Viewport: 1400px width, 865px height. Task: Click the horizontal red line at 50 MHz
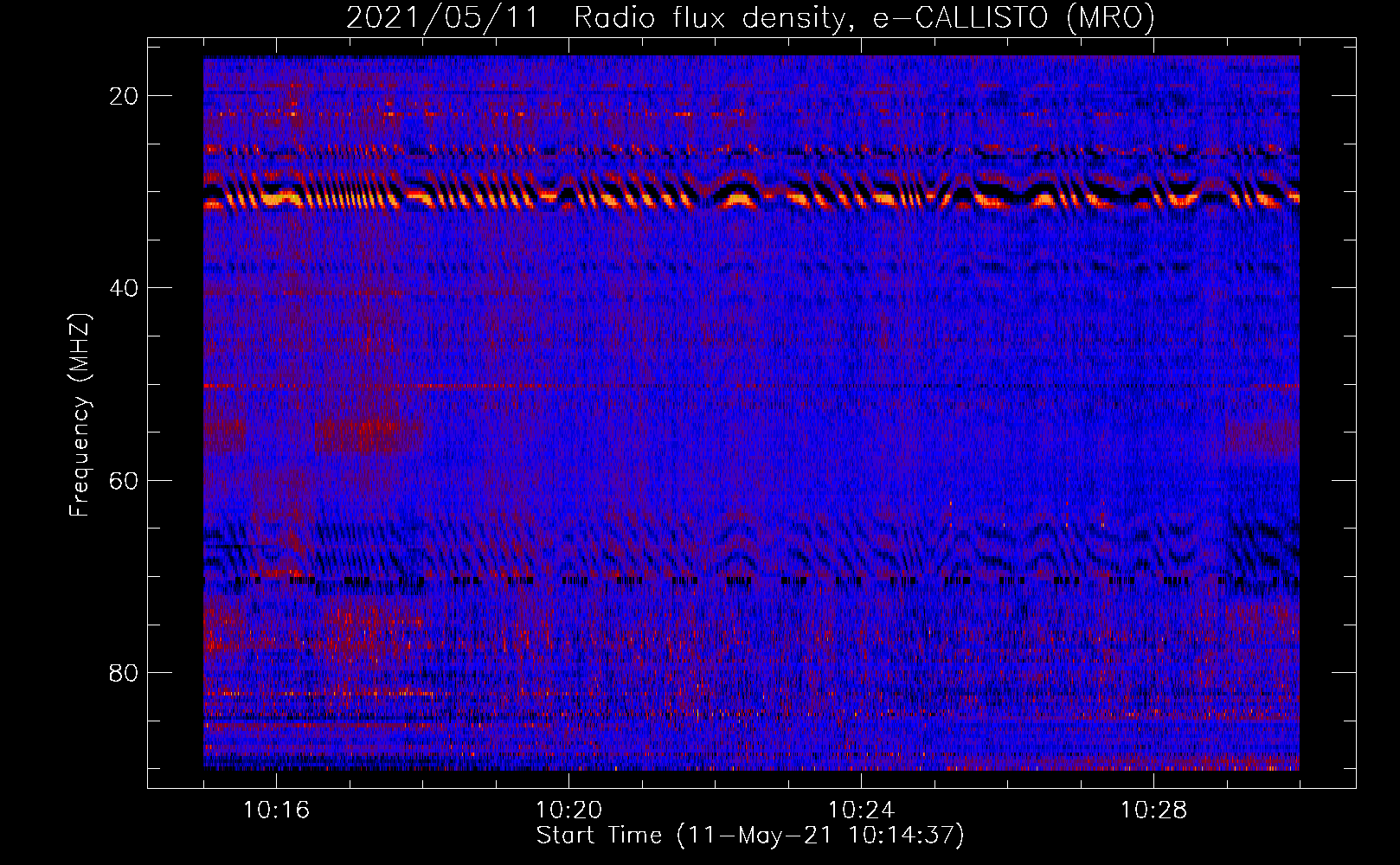[x=751, y=385]
